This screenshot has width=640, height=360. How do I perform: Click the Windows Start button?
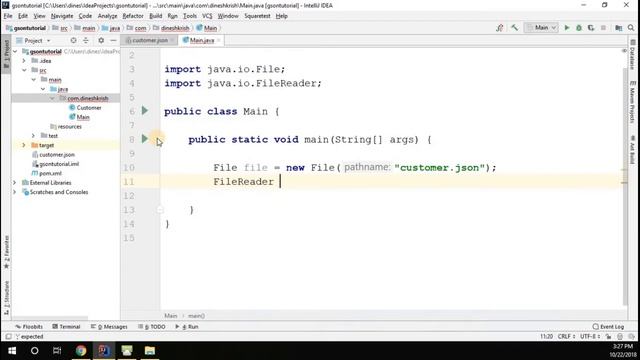(x=12, y=351)
